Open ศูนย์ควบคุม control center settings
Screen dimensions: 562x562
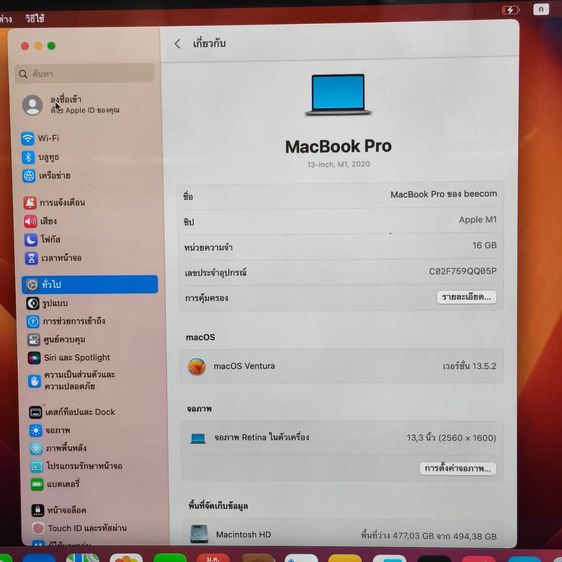pyautogui.click(x=57, y=339)
